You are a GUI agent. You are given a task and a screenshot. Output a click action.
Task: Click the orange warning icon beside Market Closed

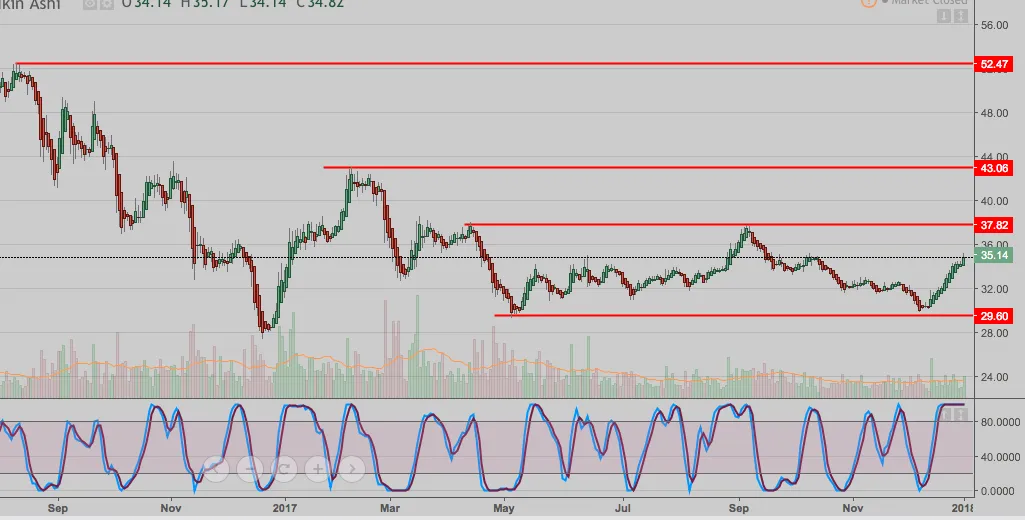pyautogui.click(x=868, y=3)
